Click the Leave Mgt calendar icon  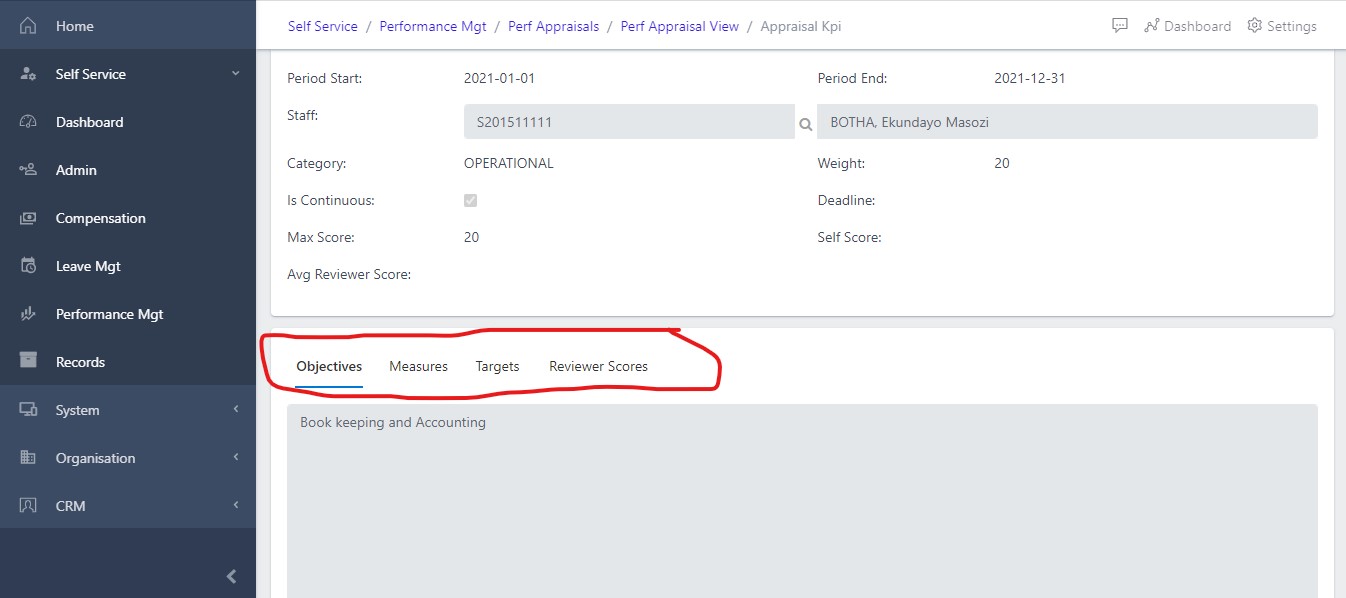tap(28, 266)
